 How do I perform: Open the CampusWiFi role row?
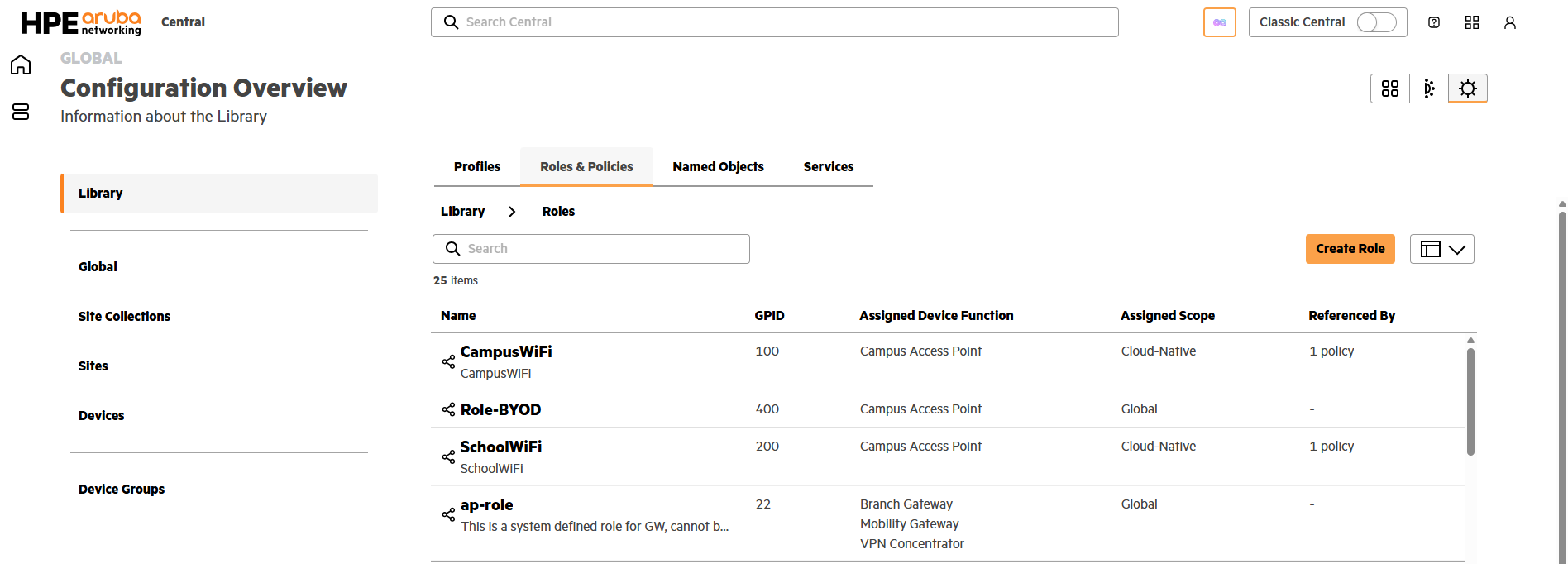[506, 352]
